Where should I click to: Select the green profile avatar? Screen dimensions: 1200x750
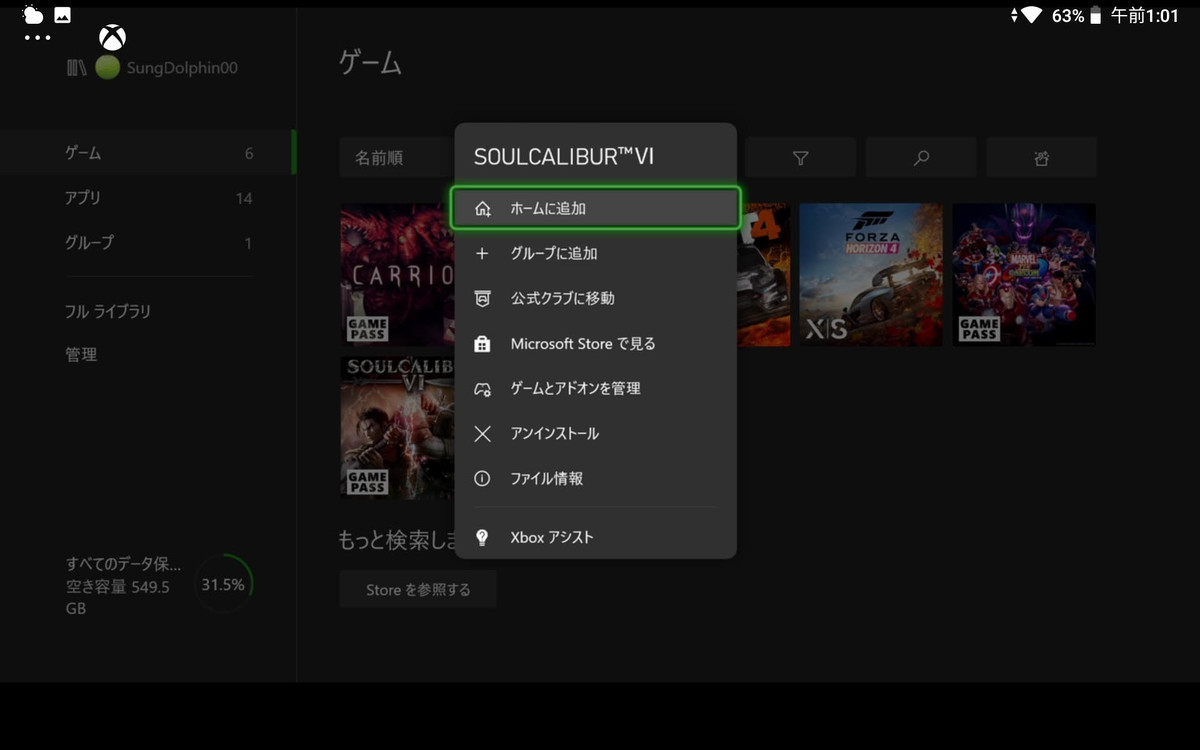tap(107, 68)
